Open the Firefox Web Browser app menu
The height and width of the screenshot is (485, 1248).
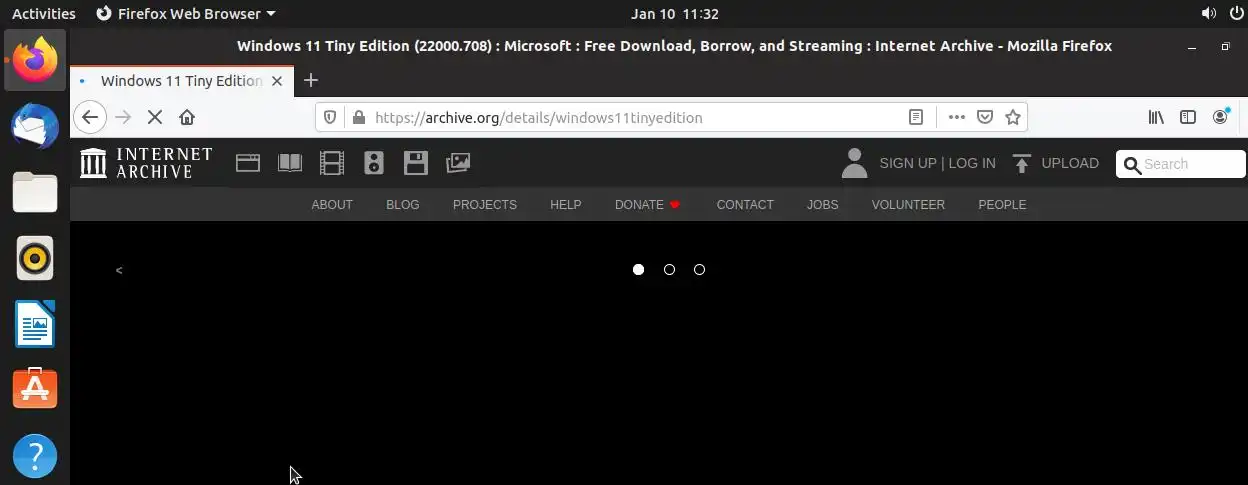coord(186,14)
